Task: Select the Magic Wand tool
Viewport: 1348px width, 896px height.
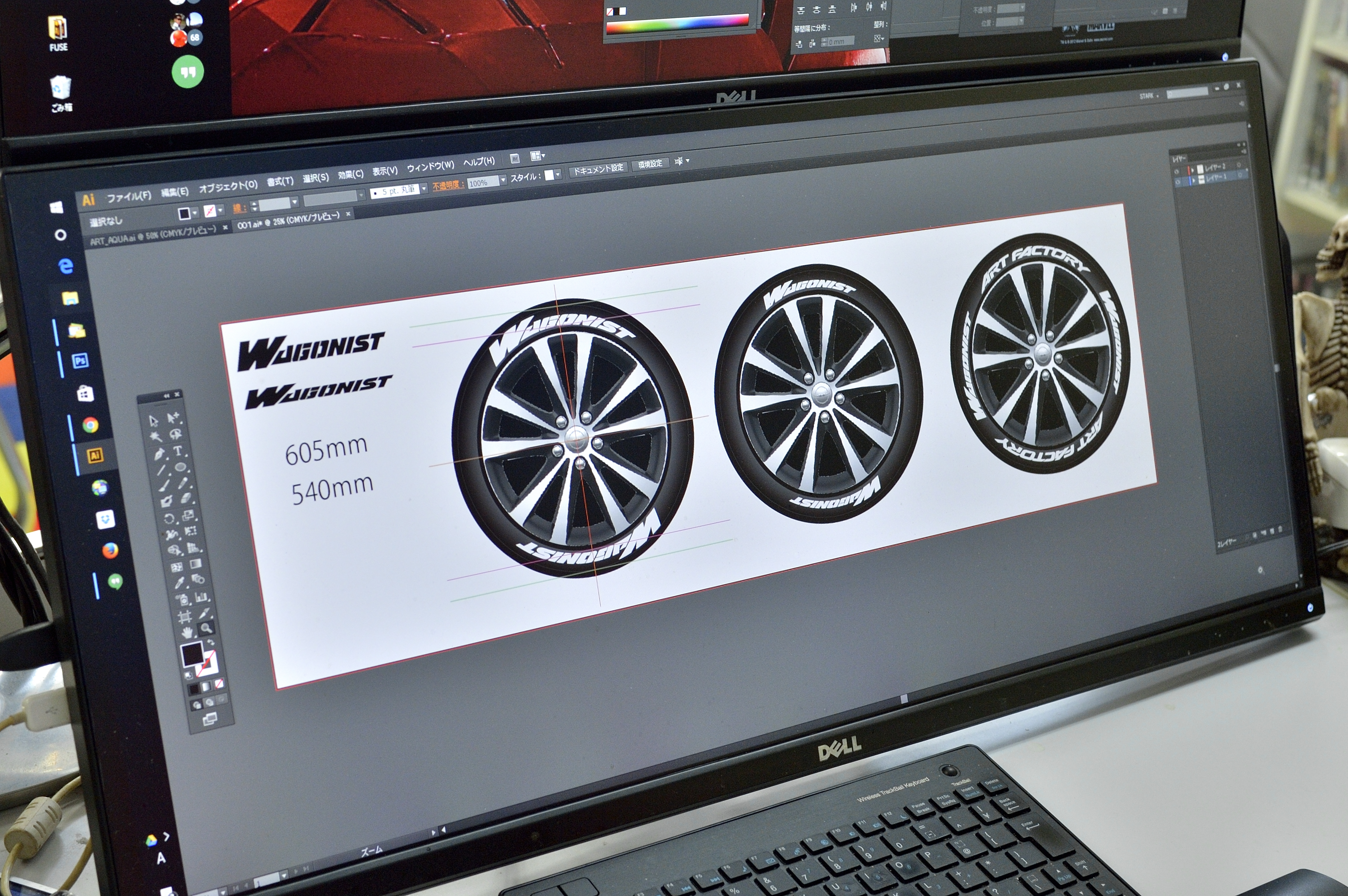Action: click(156, 437)
